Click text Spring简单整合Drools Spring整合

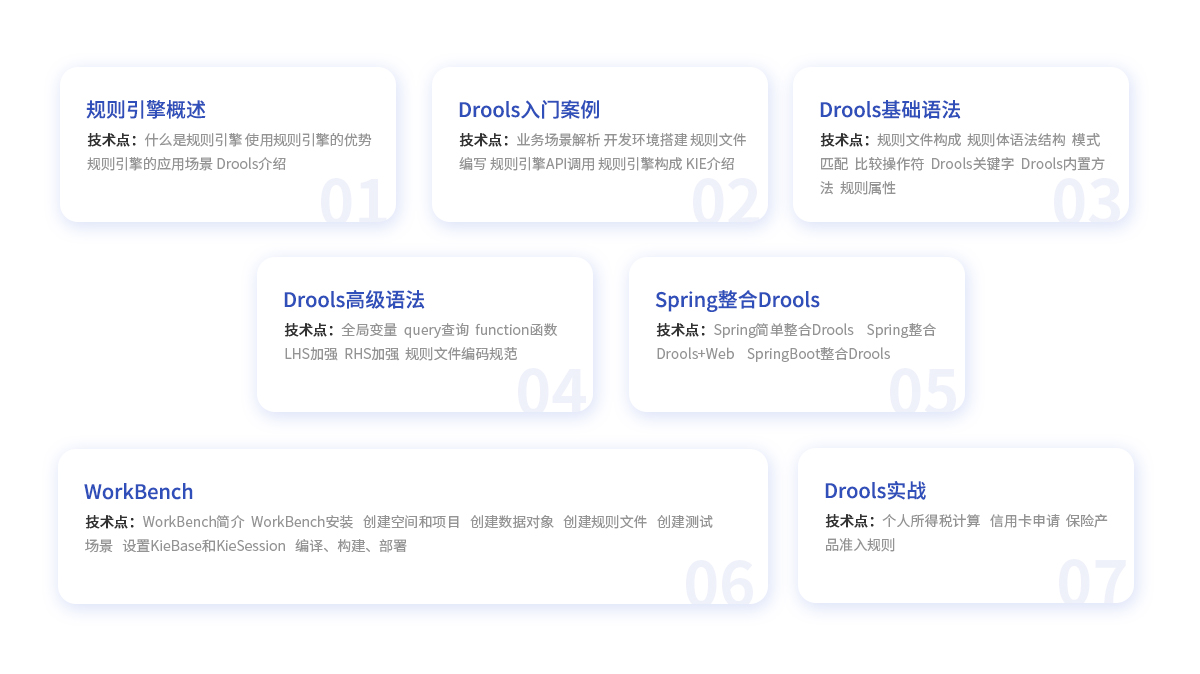pyautogui.click(x=825, y=330)
